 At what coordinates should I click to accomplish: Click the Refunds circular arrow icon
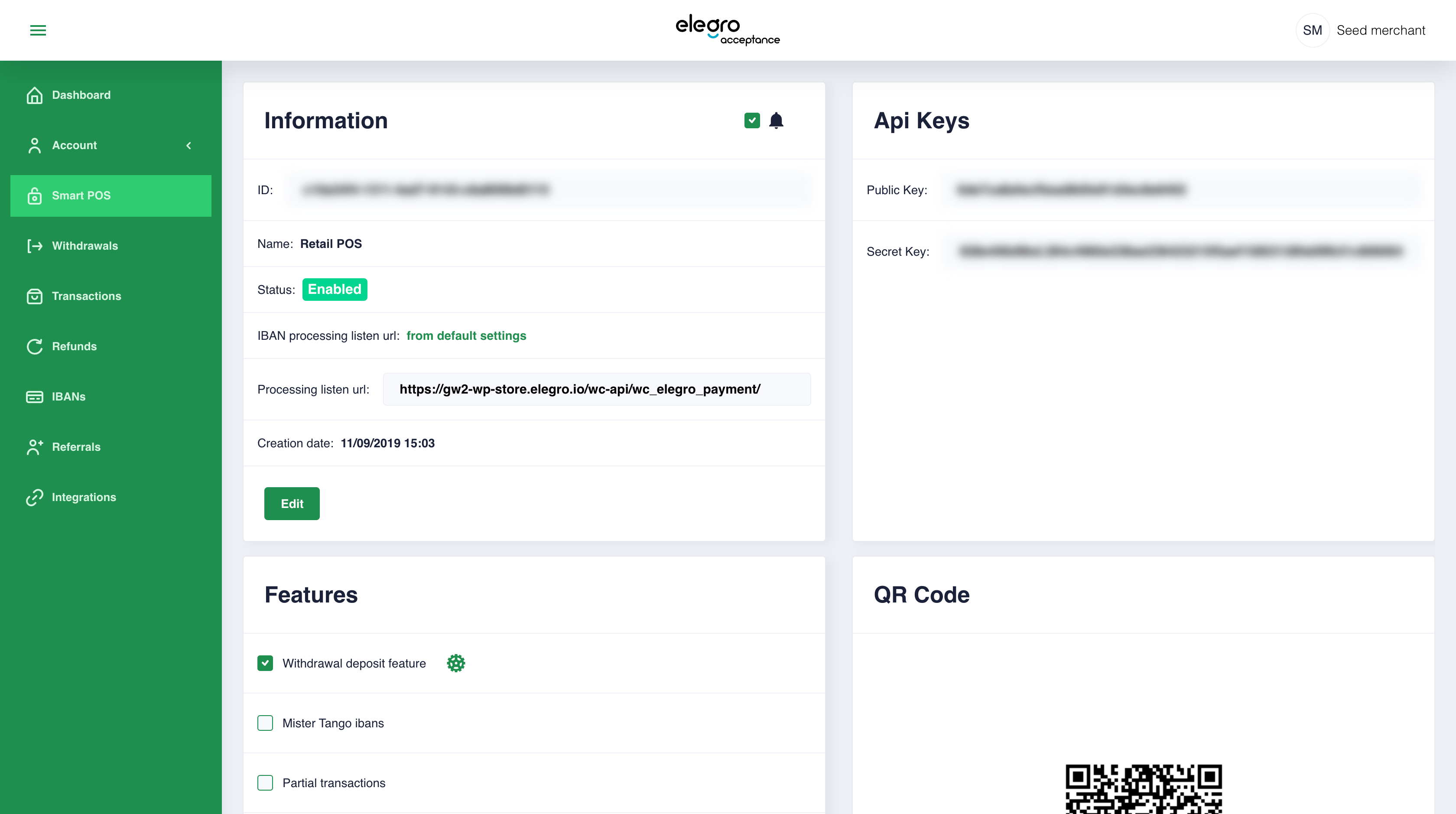[x=35, y=346]
